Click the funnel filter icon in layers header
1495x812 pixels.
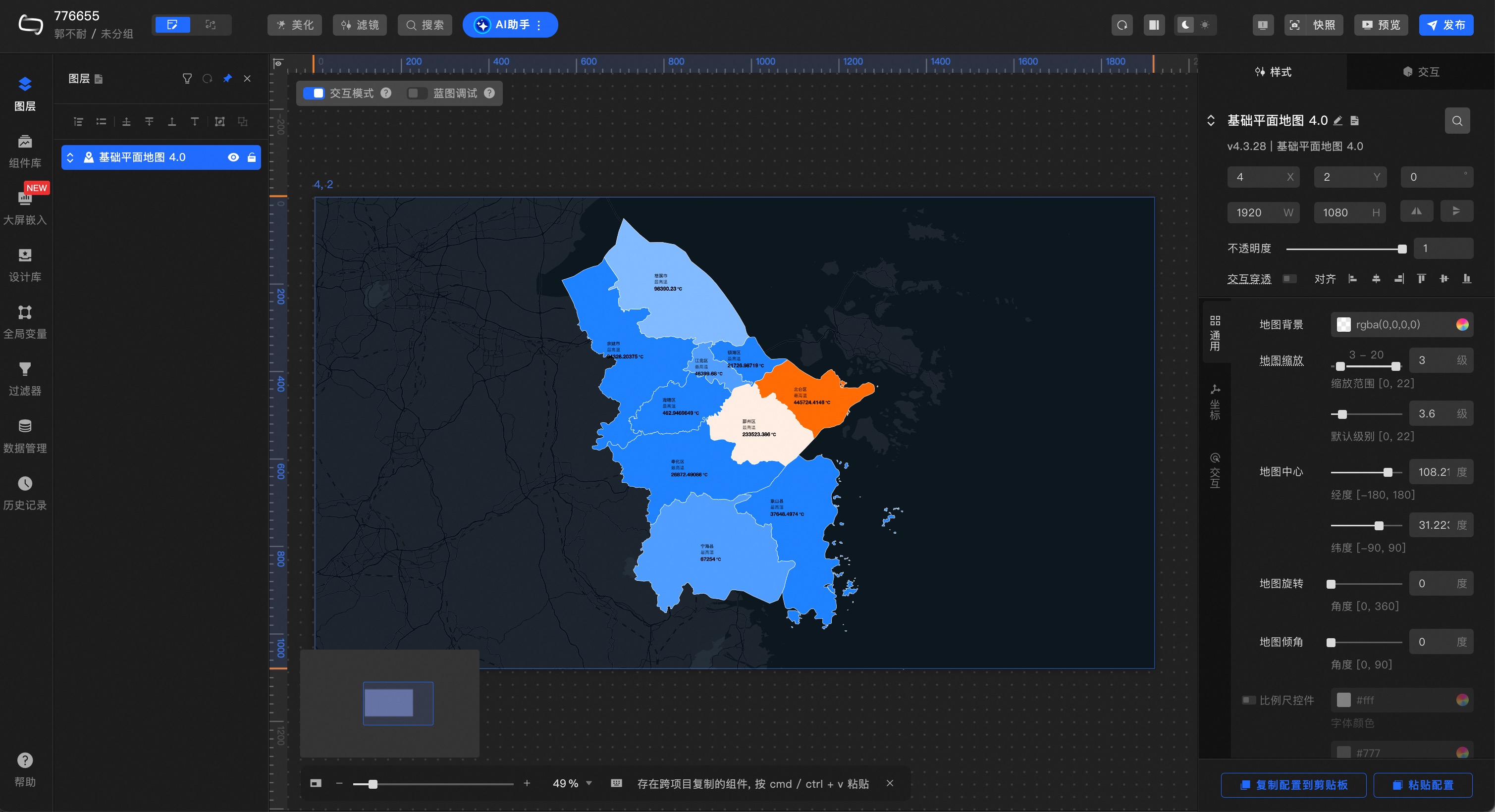(x=187, y=78)
